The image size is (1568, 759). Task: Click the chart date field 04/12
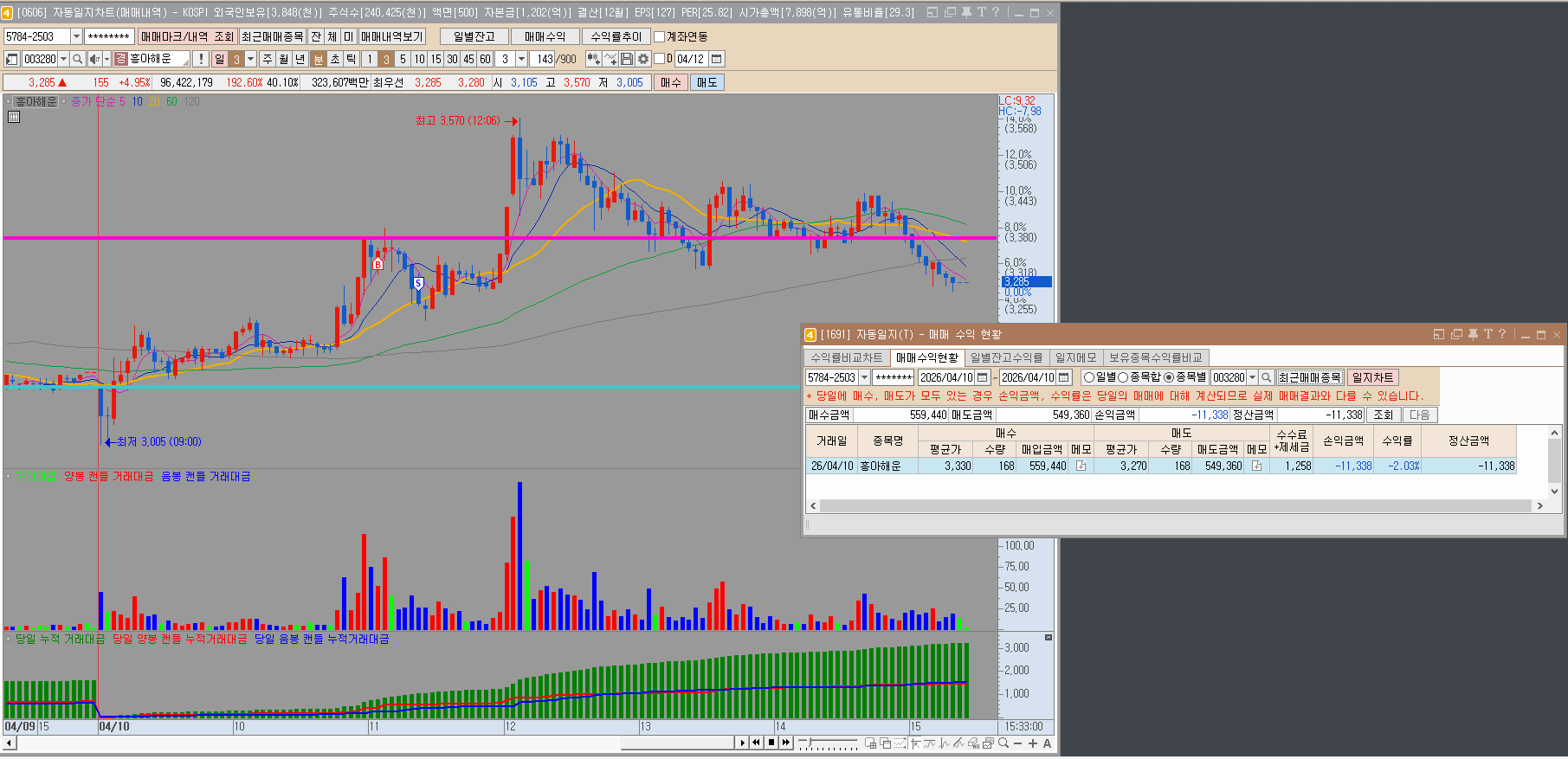click(691, 59)
